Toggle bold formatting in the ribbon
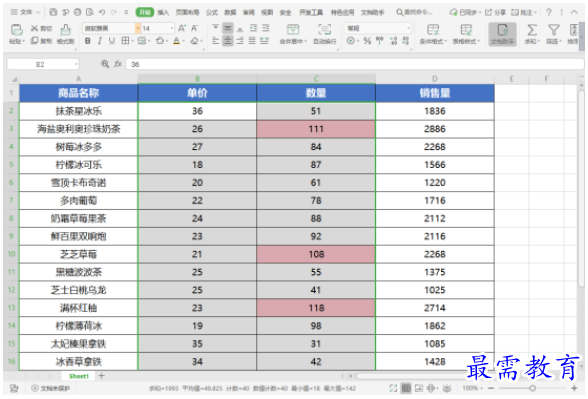 click(x=87, y=41)
